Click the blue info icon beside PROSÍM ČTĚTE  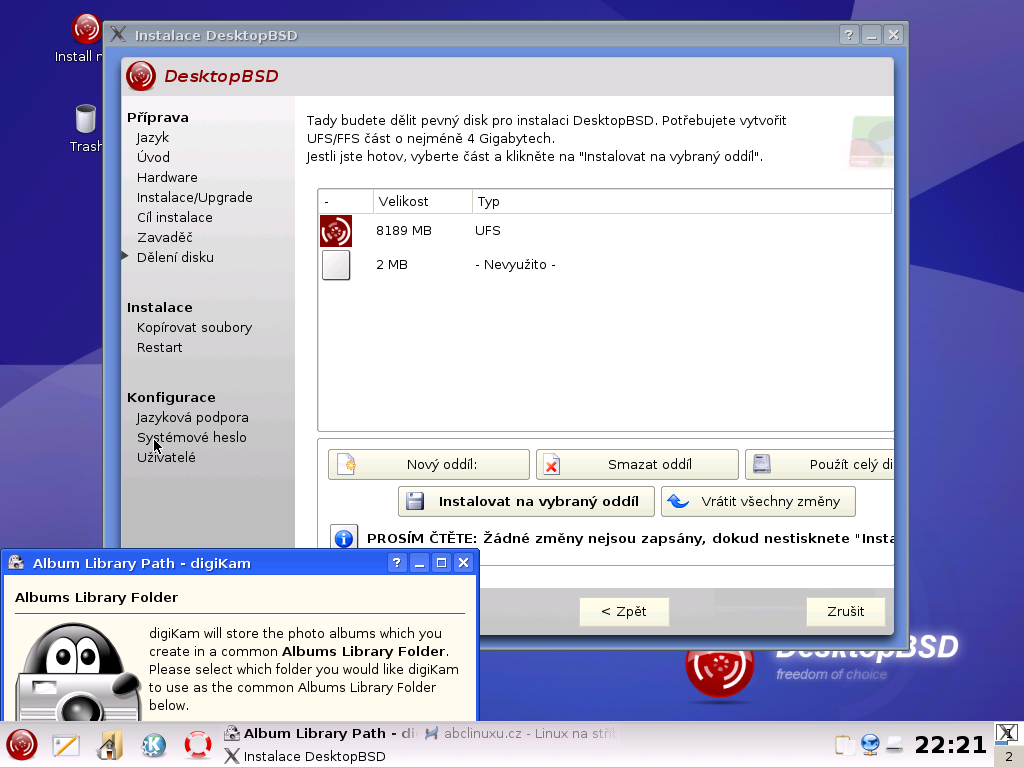pyautogui.click(x=344, y=538)
